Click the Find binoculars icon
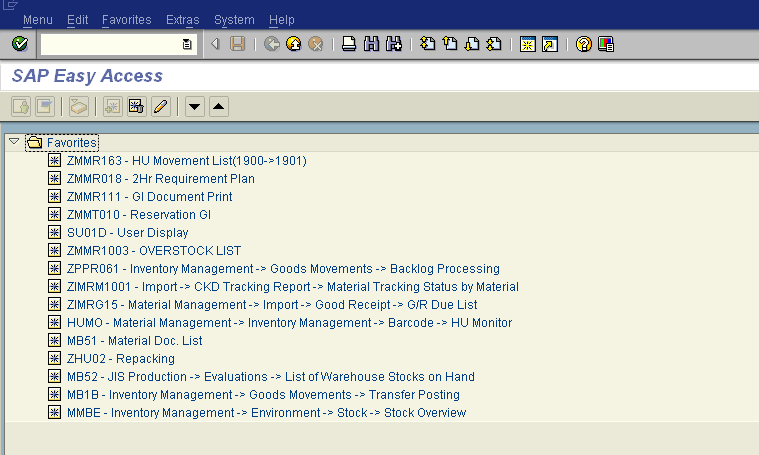The height and width of the screenshot is (455, 759). (371, 44)
